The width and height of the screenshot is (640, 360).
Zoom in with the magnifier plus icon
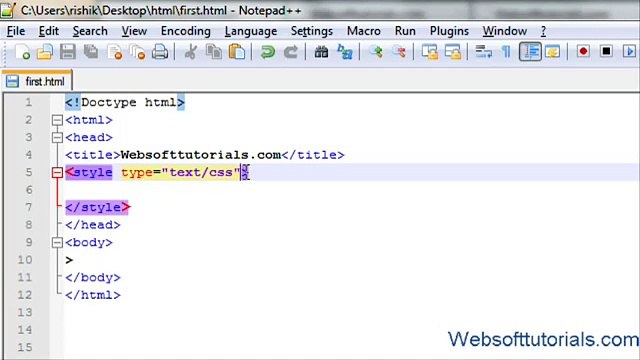[376, 52]
